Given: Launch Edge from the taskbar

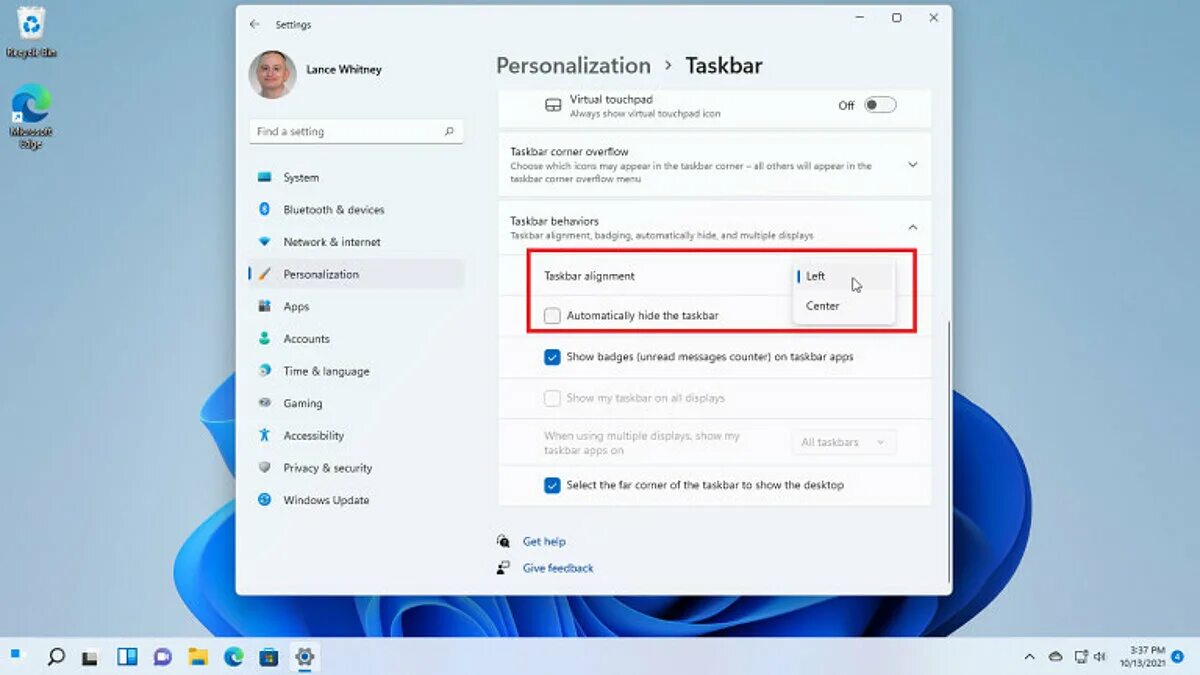Looking at the screenshot, I should (x=233, y=657).
